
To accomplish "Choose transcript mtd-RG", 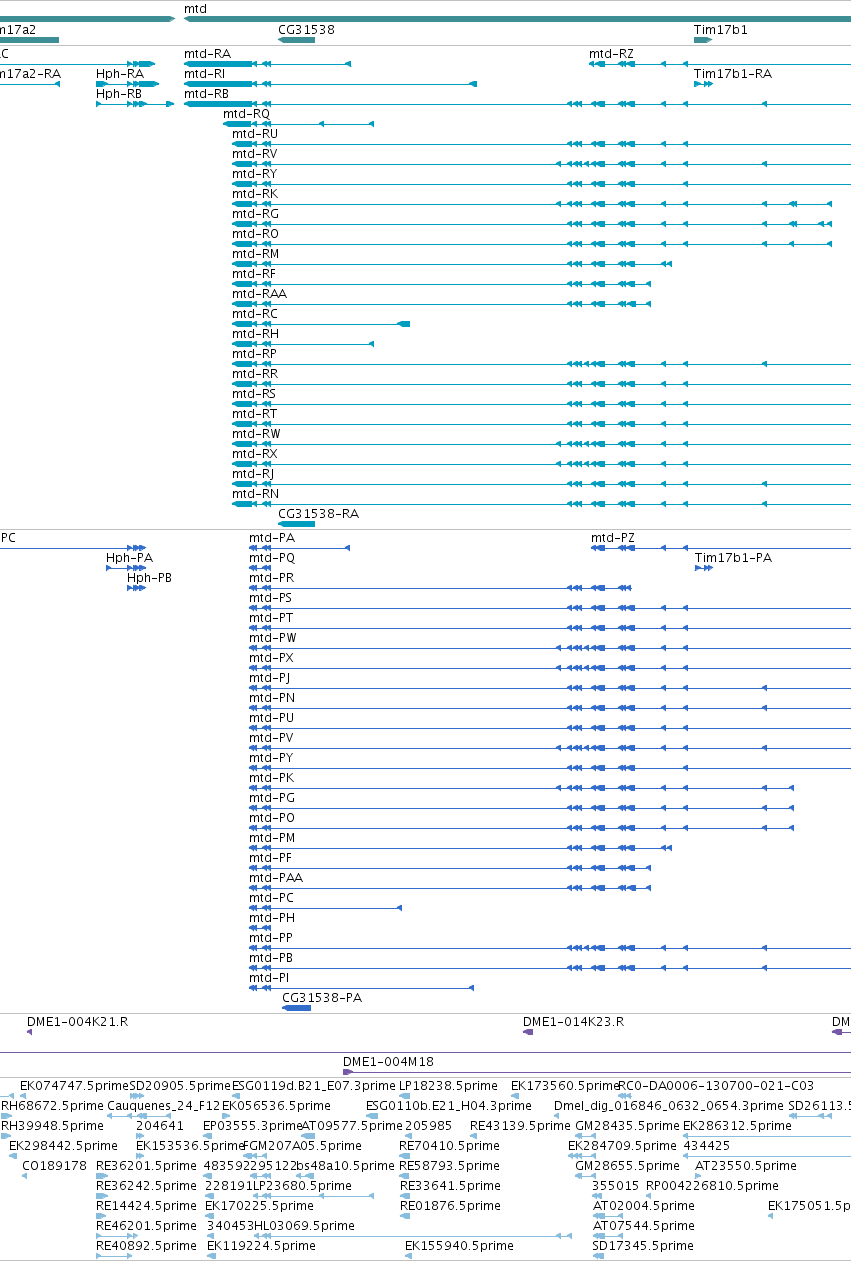I will [x=255, y=213].
